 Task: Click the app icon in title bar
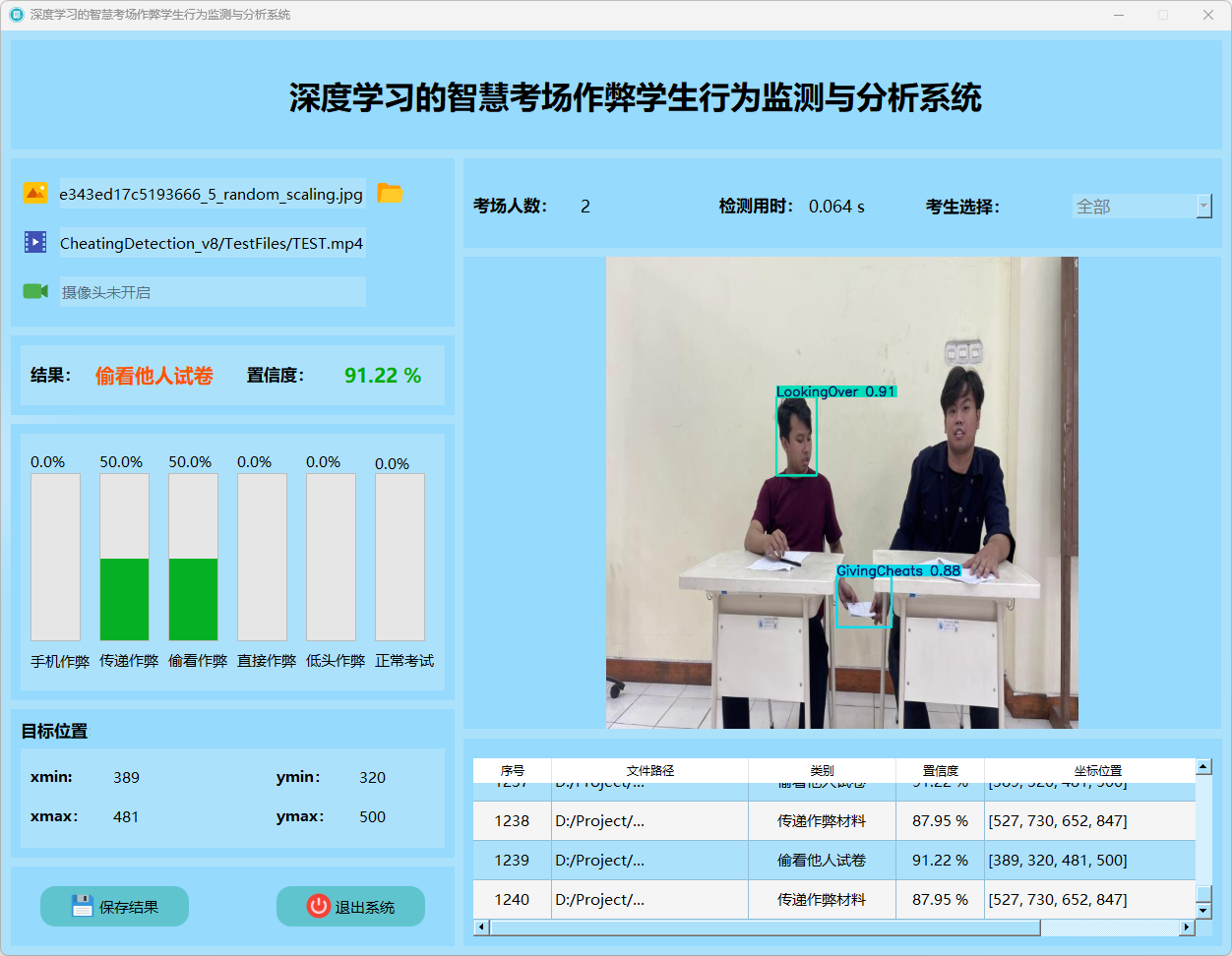coord(16,15)
